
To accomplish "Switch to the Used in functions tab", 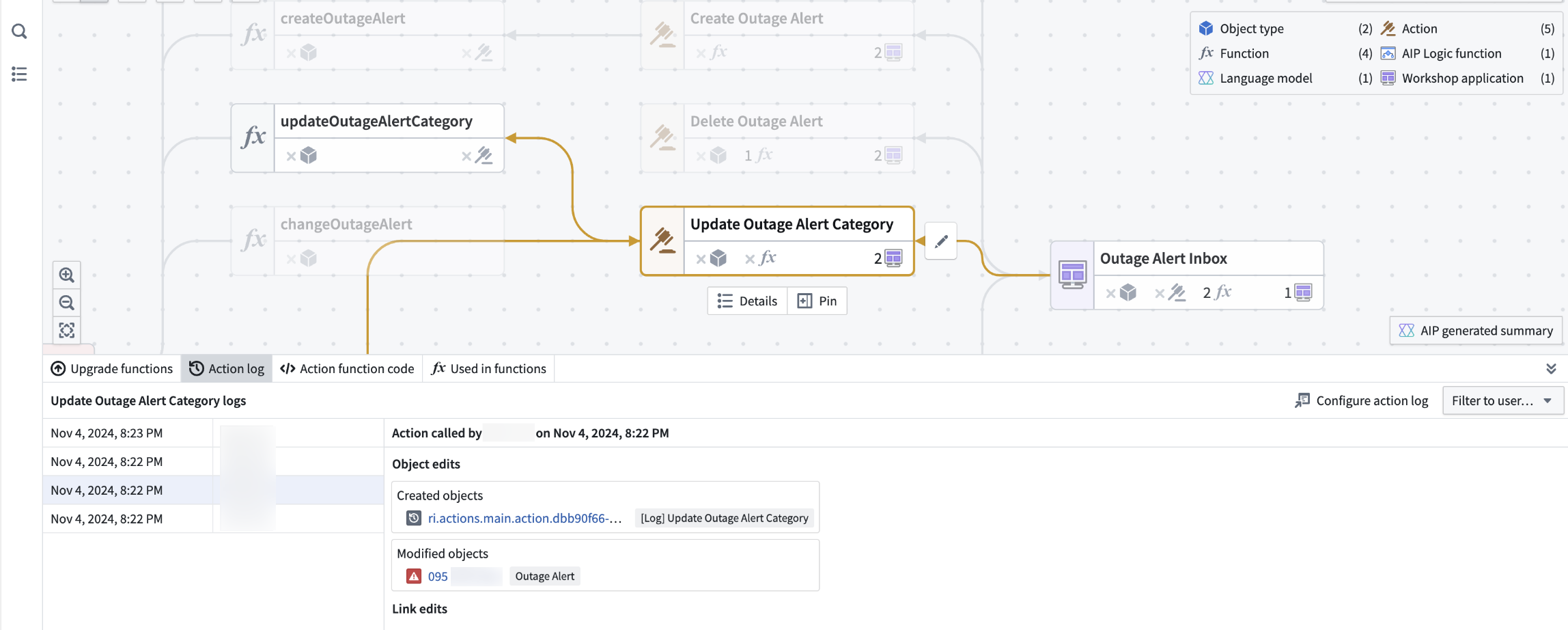I will pyautogui.click(x=489, y=368).
